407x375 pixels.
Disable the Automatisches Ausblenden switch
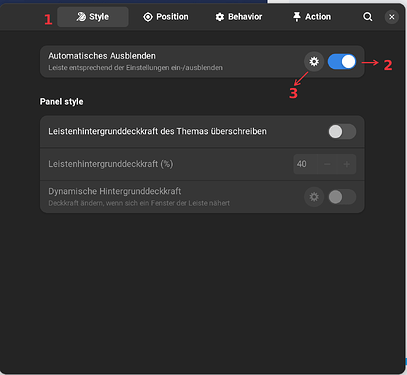(342, 62)
